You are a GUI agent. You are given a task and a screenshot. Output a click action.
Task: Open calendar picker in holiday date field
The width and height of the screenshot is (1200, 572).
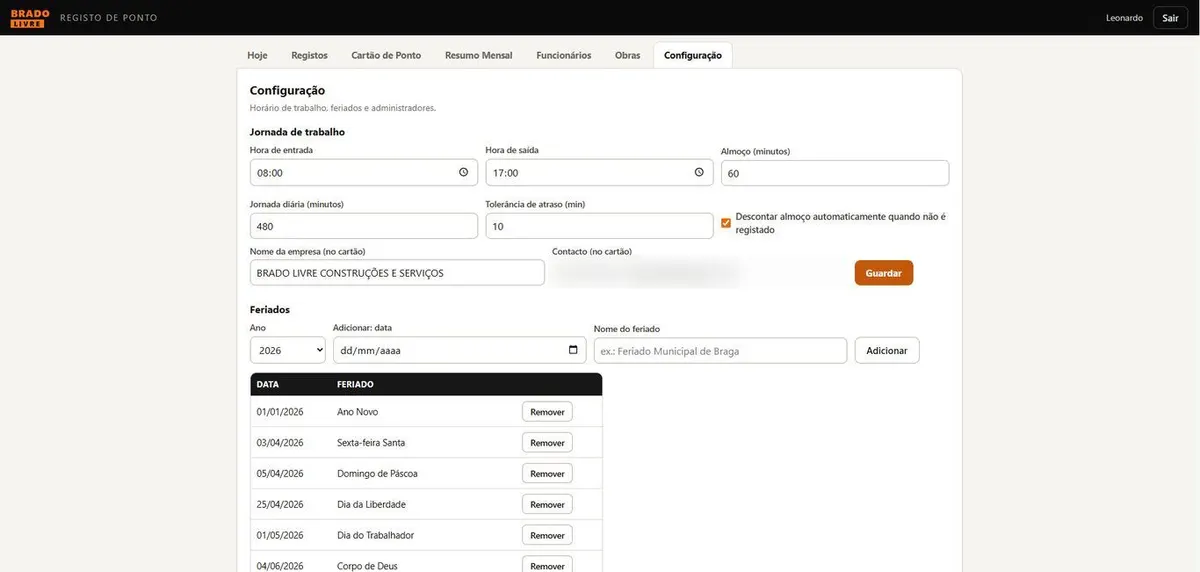coord(573,350)
